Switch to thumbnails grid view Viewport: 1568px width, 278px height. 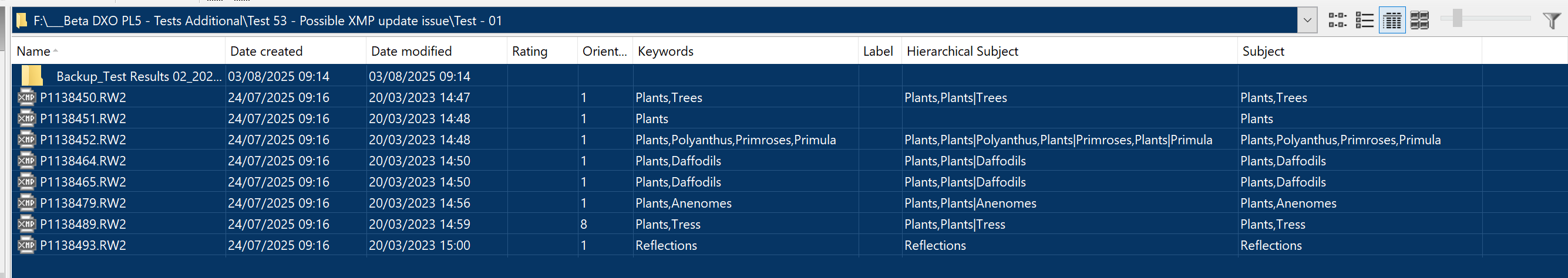[x=1419, y=21]
